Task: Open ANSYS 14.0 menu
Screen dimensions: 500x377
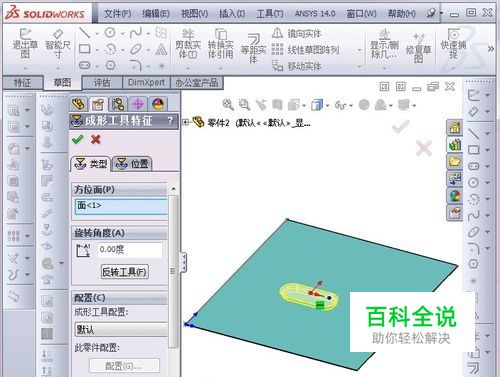Action: 315,14
